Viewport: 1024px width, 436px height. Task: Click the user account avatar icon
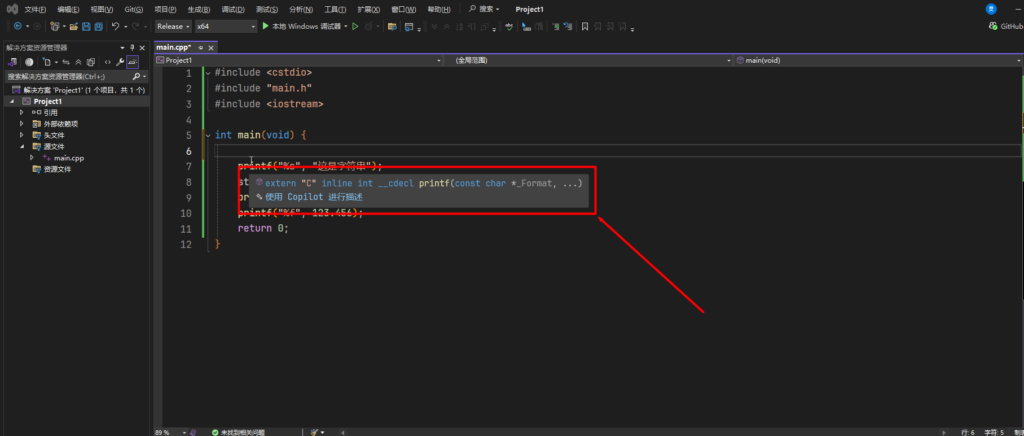tap(991, 8)
